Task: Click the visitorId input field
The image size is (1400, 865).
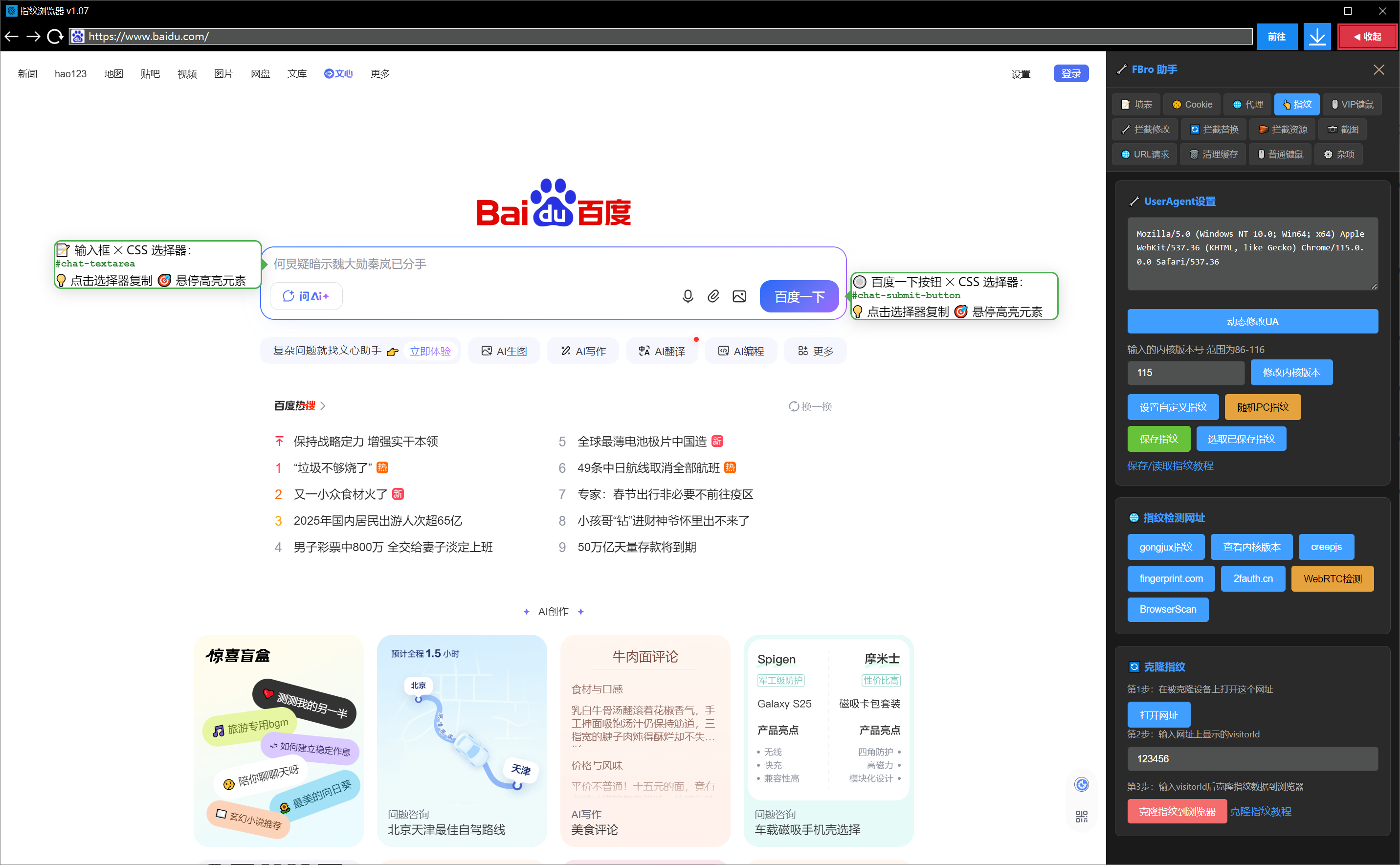Action: click(1252, 758)
